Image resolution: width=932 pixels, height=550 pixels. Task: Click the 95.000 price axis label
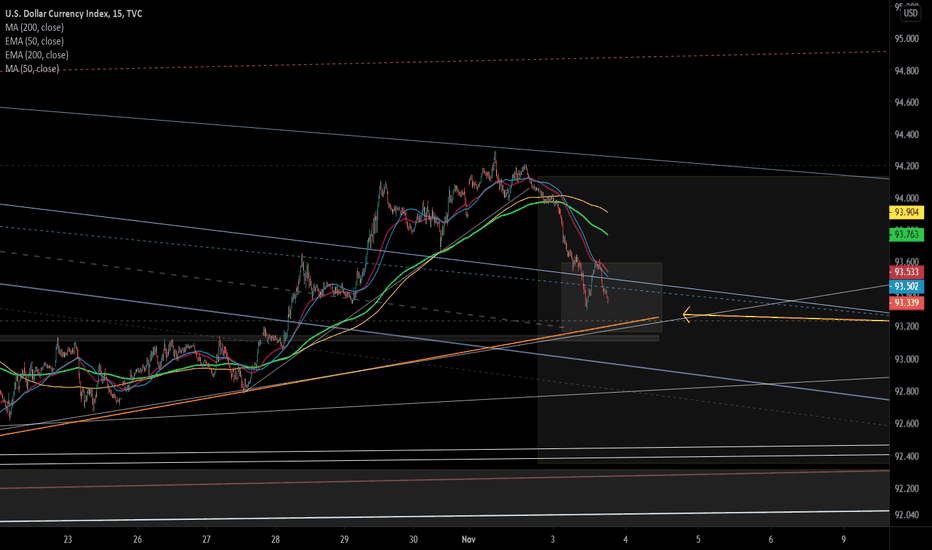coord(906,39)
